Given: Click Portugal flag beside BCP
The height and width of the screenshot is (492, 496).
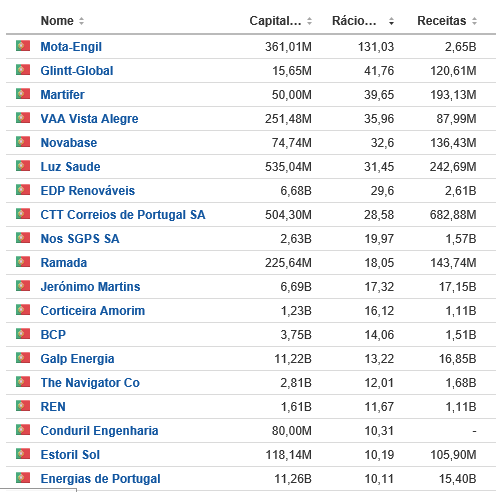Looking at the screenshot, I should click(23, 334).
